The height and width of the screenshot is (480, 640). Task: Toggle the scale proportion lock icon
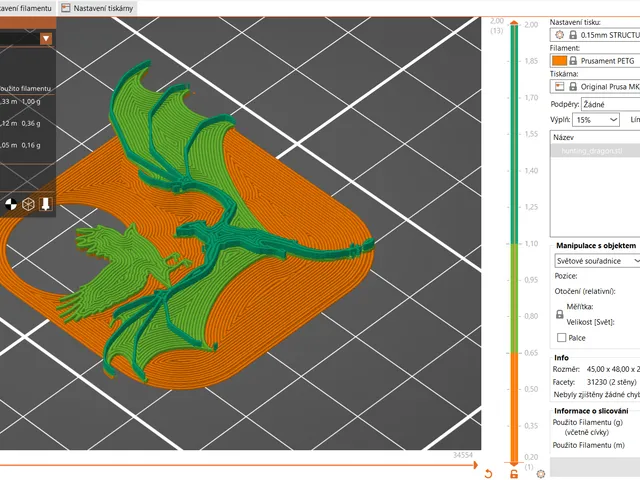coord(560,314)
